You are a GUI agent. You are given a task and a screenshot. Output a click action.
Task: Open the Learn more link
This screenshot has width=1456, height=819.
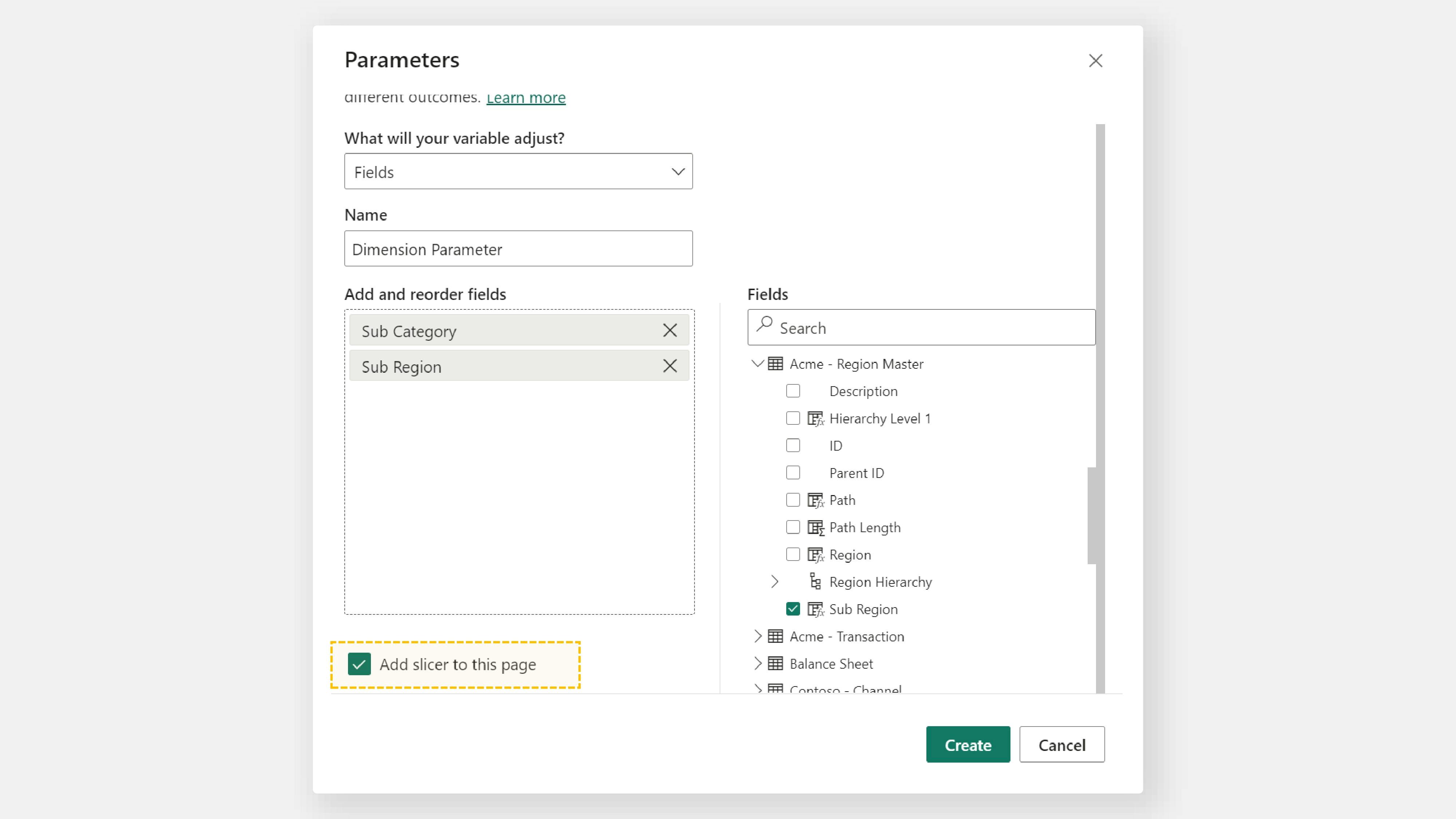click(x=526, y=98)
